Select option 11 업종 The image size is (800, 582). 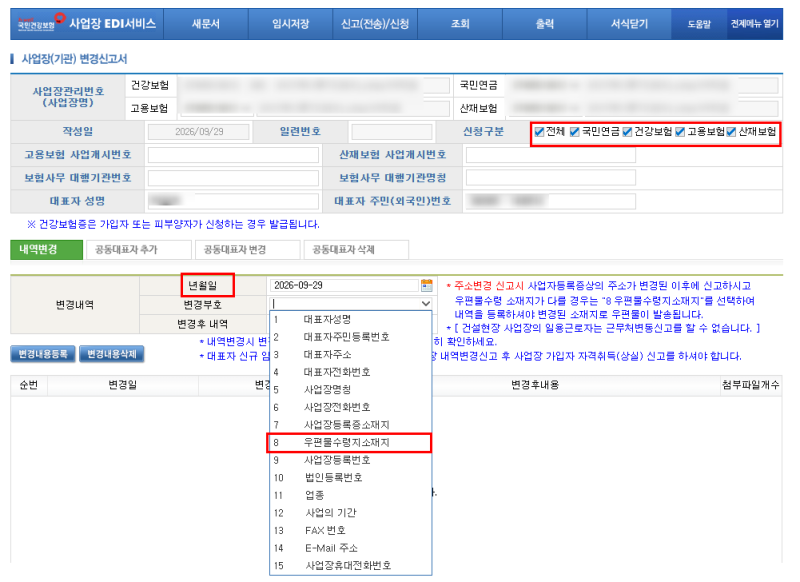coord(351,495)
